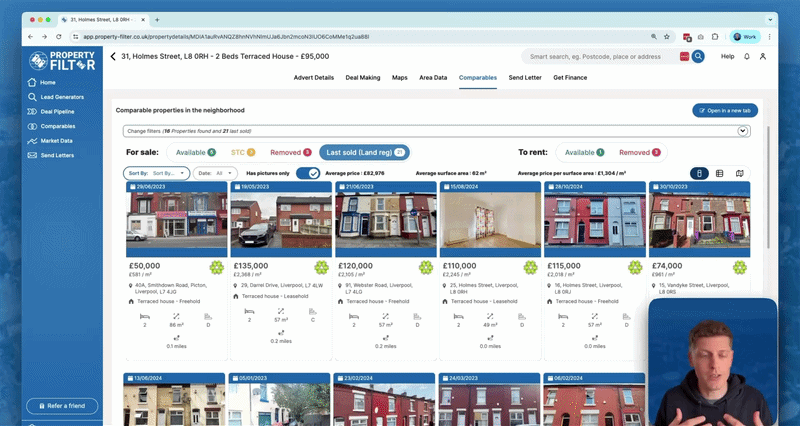Open the 40A Smithdown Road property photo
The height and width of the screenshot is (426, 800).
[177, 220]
